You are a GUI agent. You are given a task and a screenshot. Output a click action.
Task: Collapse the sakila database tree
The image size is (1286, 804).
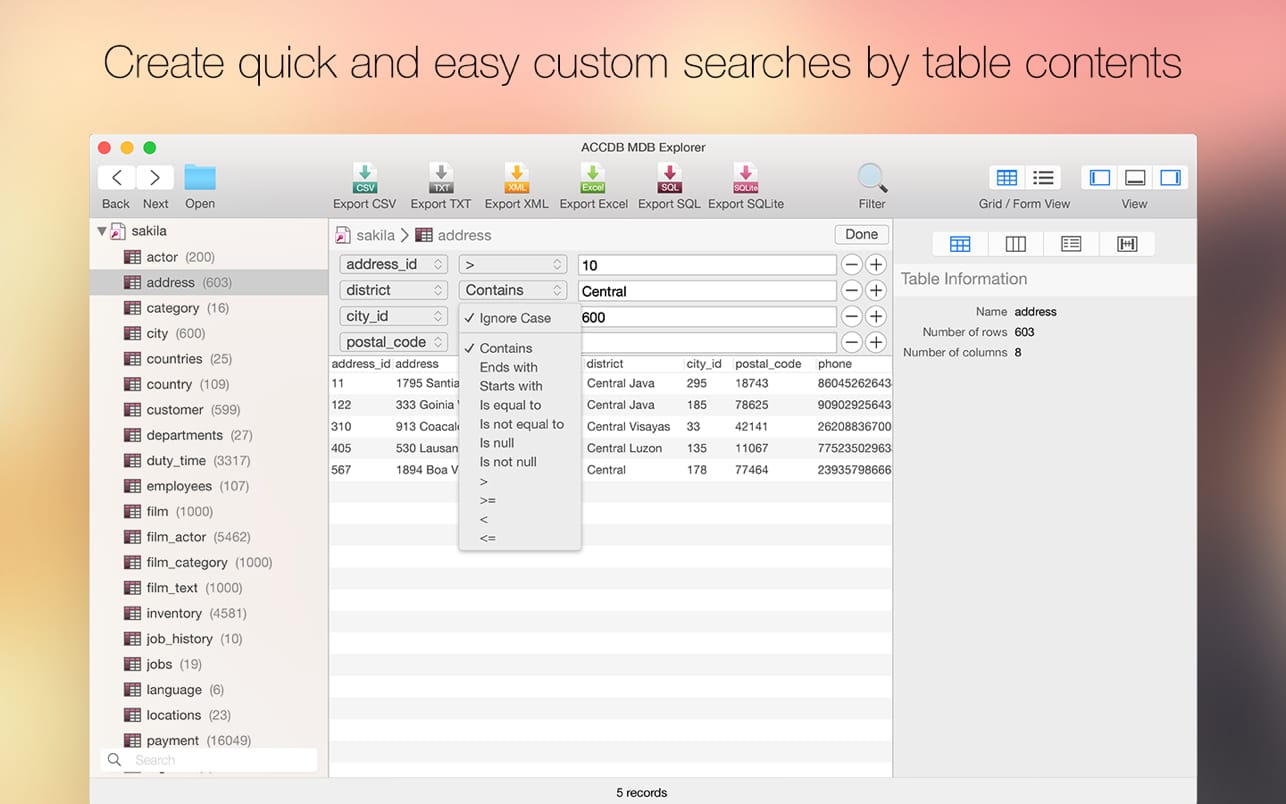click(x=104, y=231)
